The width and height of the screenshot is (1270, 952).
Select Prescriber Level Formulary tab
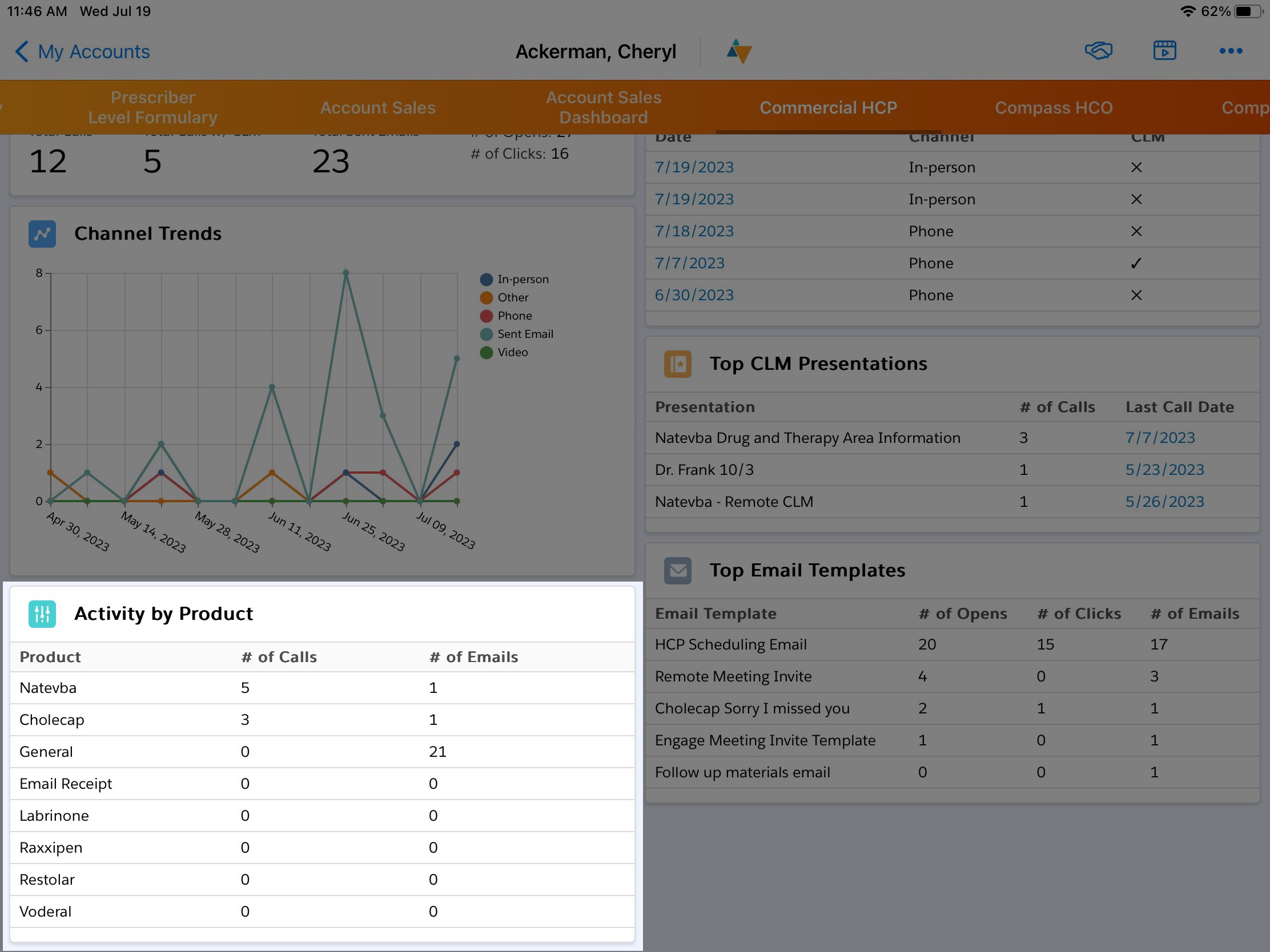point(152,107)
